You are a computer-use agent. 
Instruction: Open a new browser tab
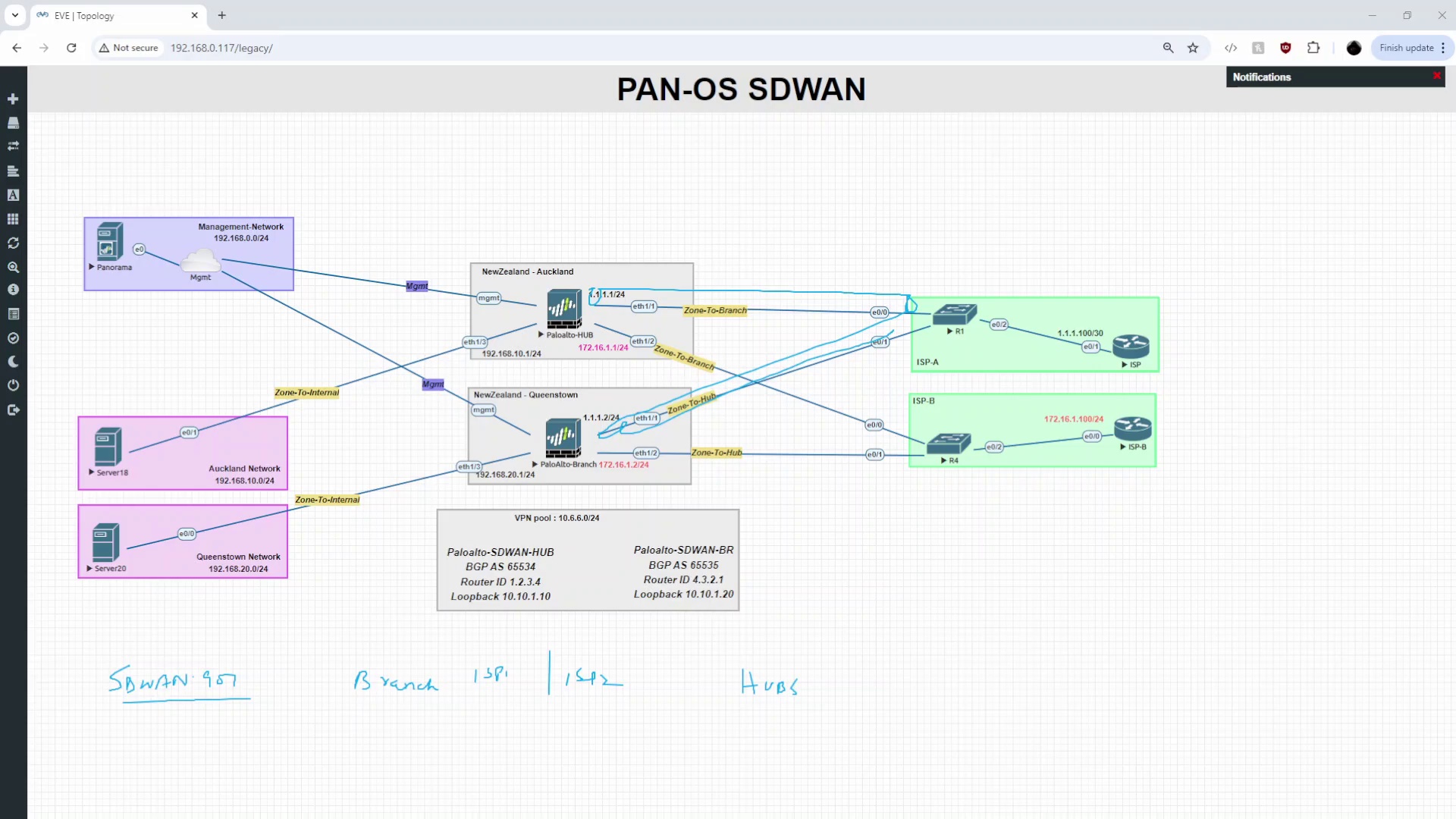(x=222, y=15)
